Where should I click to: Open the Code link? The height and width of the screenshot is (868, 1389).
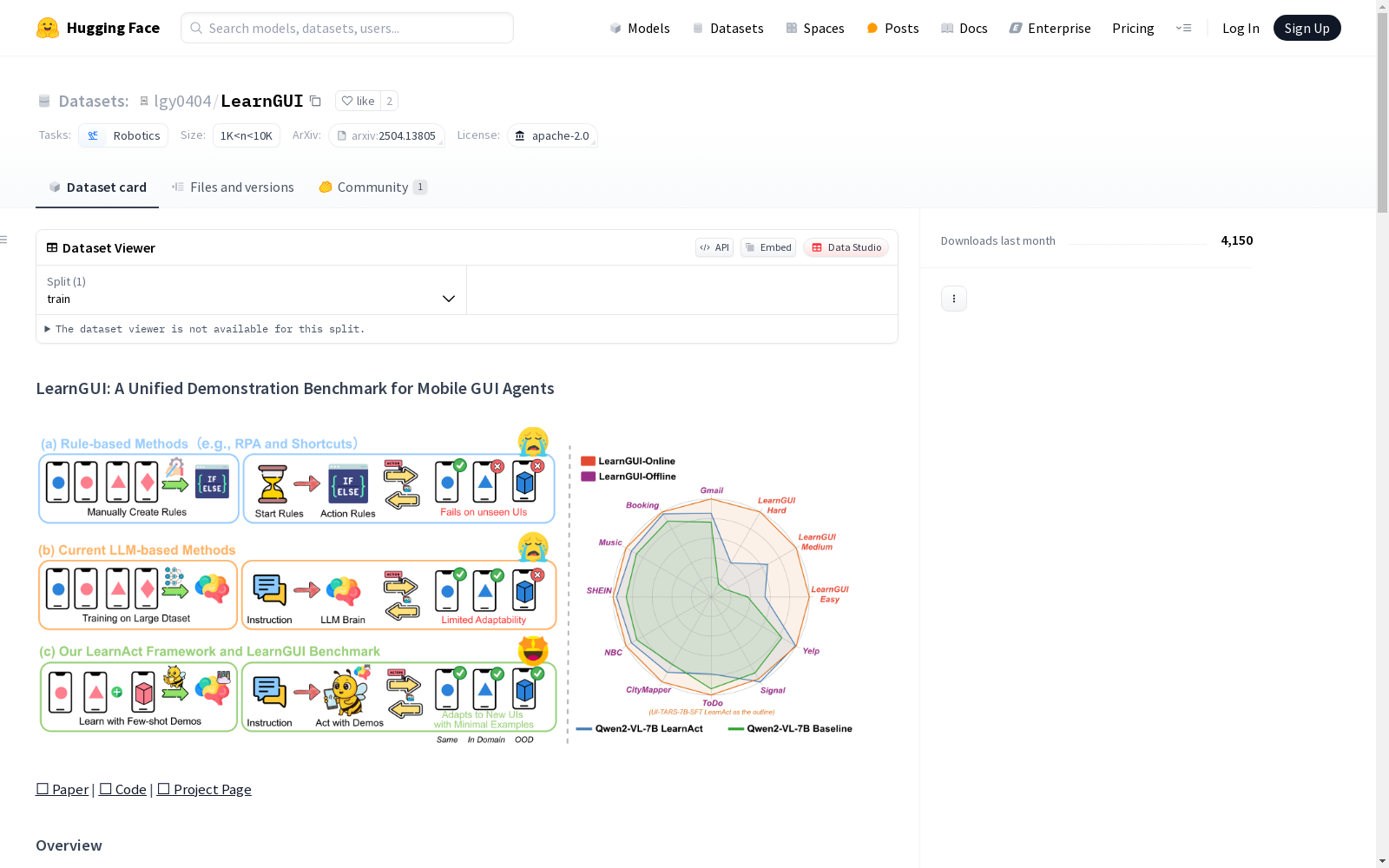pos(122,789)
